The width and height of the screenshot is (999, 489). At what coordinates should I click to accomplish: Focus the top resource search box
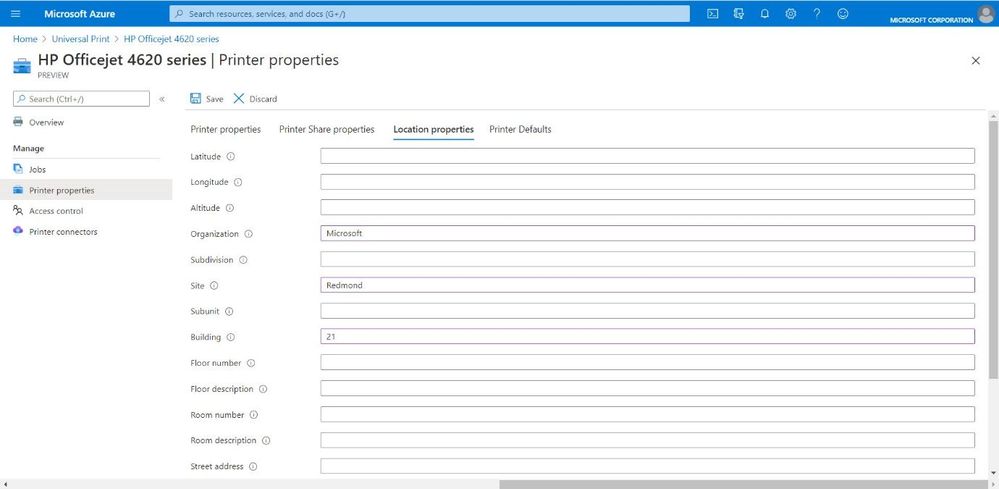point(429,13)
